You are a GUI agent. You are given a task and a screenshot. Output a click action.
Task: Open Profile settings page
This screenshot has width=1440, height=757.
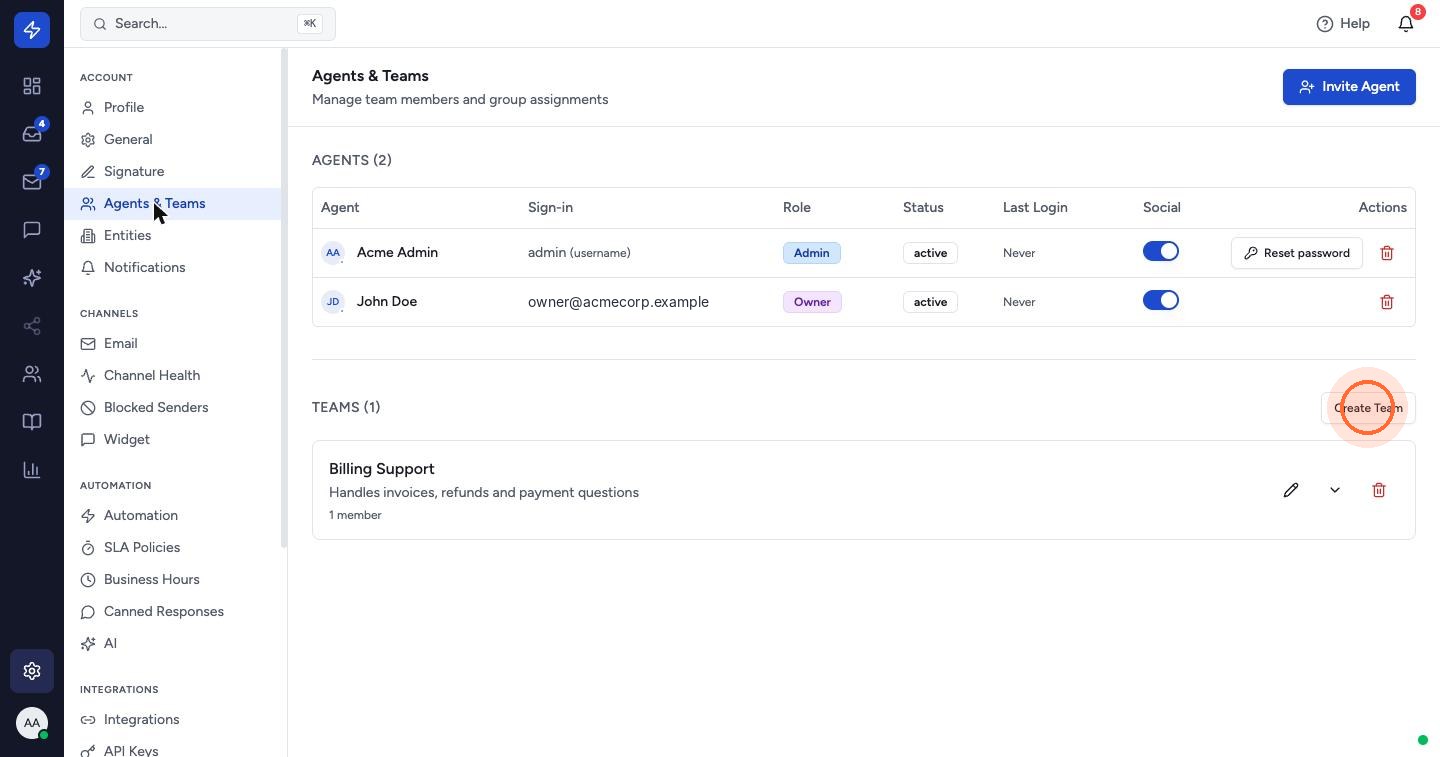173,108
